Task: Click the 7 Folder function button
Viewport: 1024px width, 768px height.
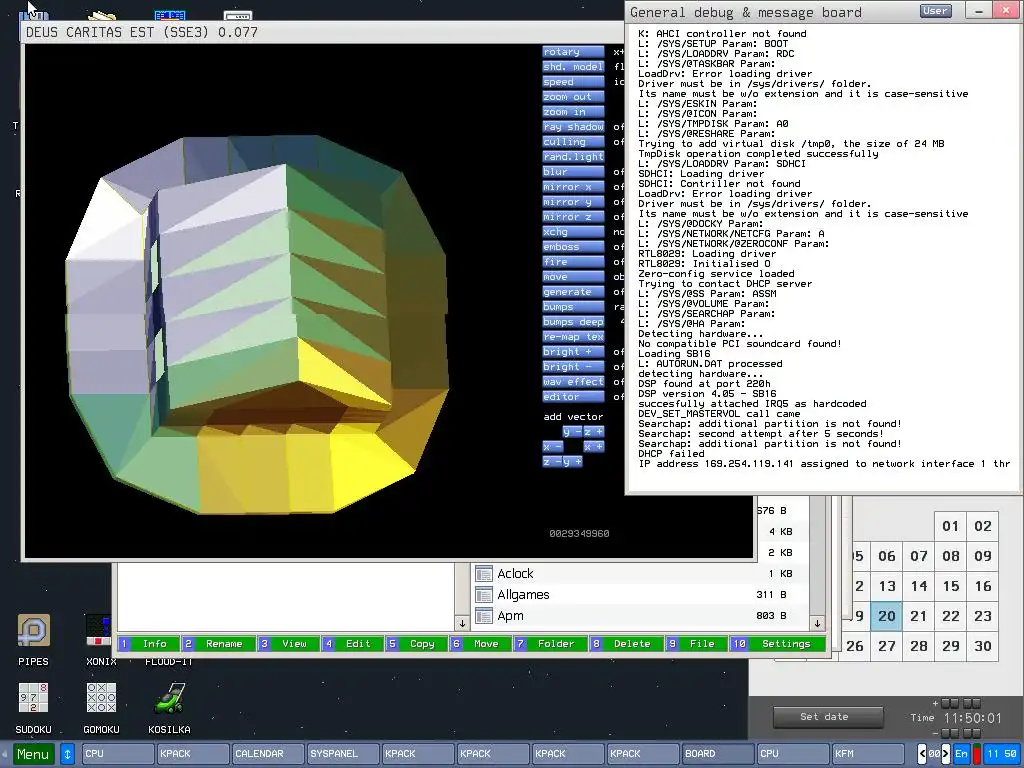Action: (550, 644)
